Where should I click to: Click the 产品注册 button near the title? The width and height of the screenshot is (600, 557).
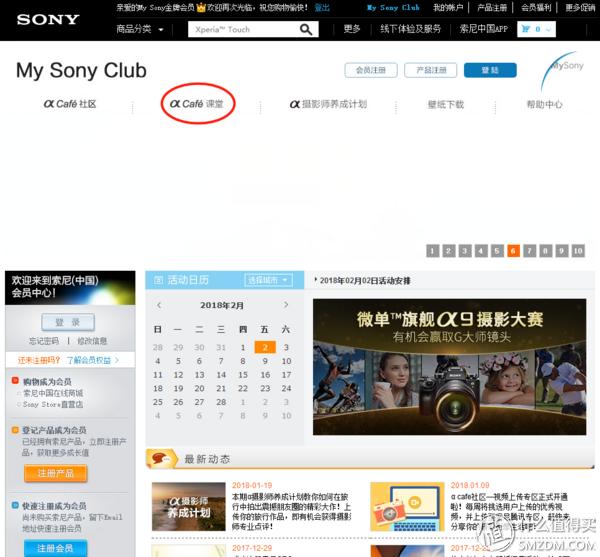430,70
